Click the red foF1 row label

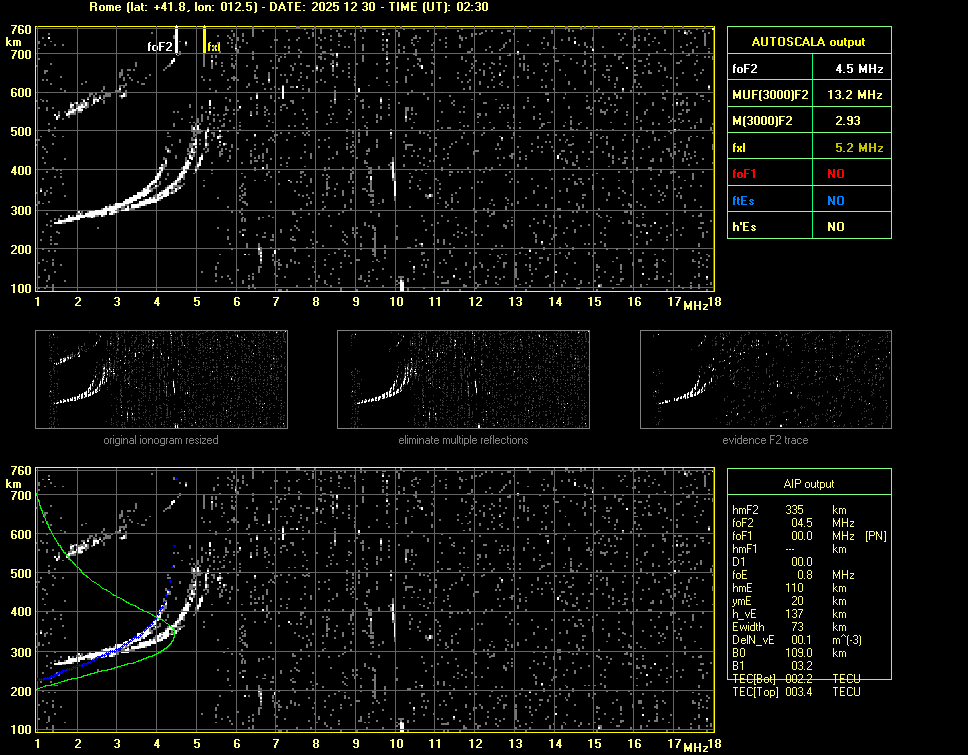click(x=746, y=174)
